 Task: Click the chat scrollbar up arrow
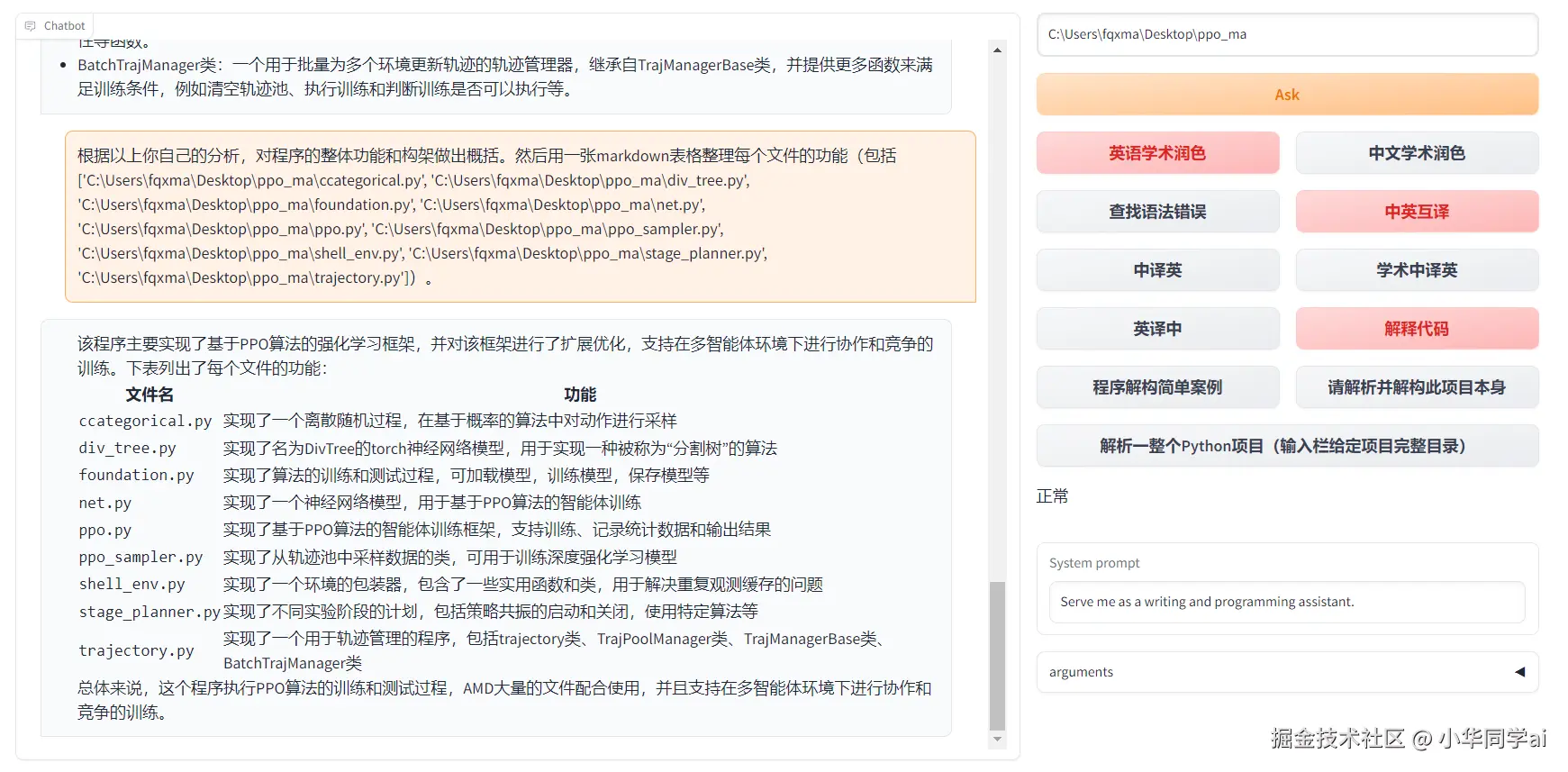[x=997, y=50]
